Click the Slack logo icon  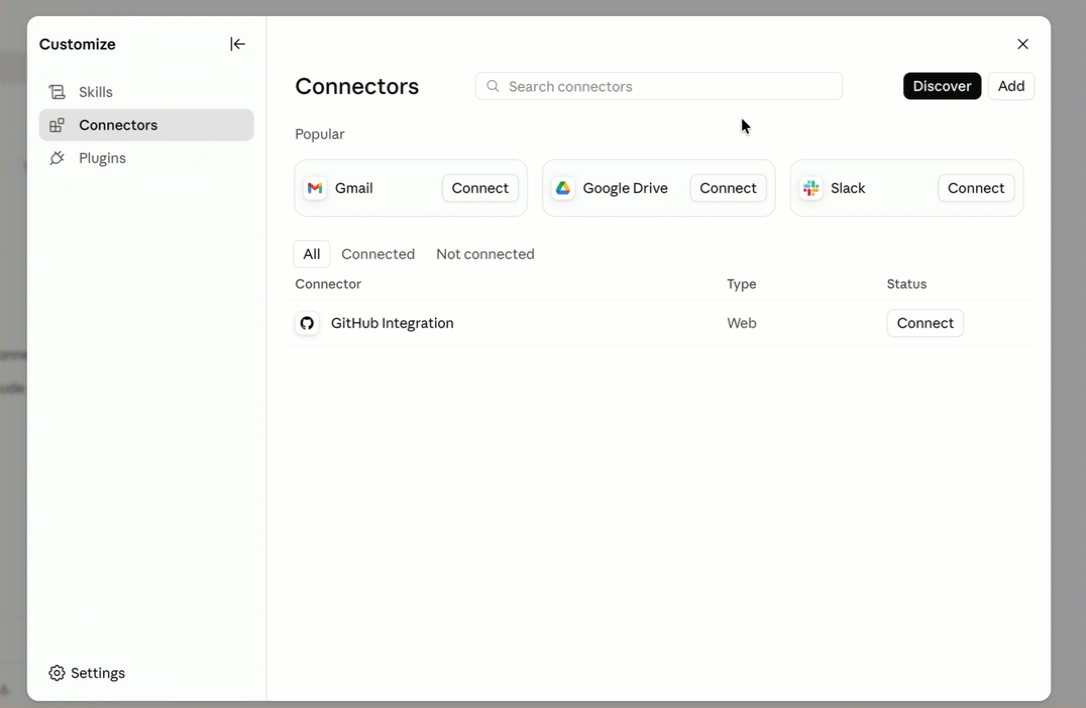tap(811, 188)
